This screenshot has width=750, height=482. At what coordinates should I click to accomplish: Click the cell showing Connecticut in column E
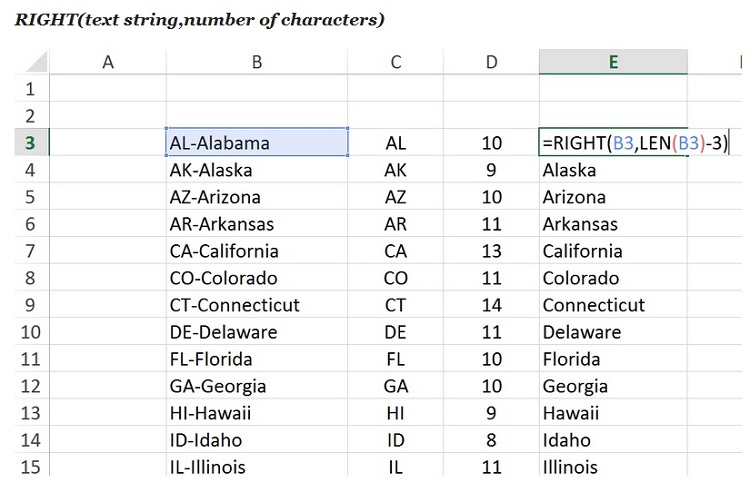coord(612,305)
